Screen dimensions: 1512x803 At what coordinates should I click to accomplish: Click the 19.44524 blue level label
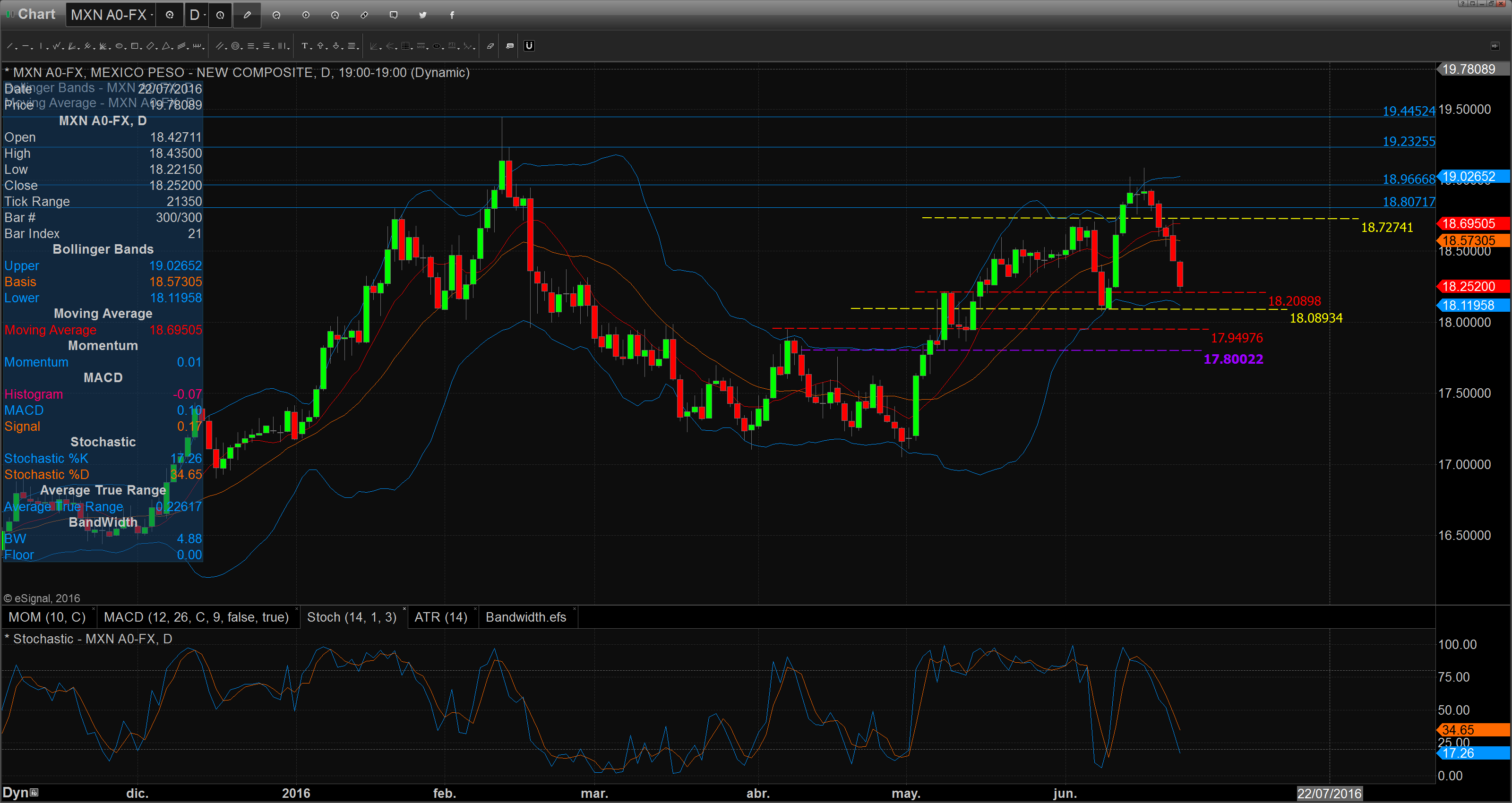pos(1409,111)
